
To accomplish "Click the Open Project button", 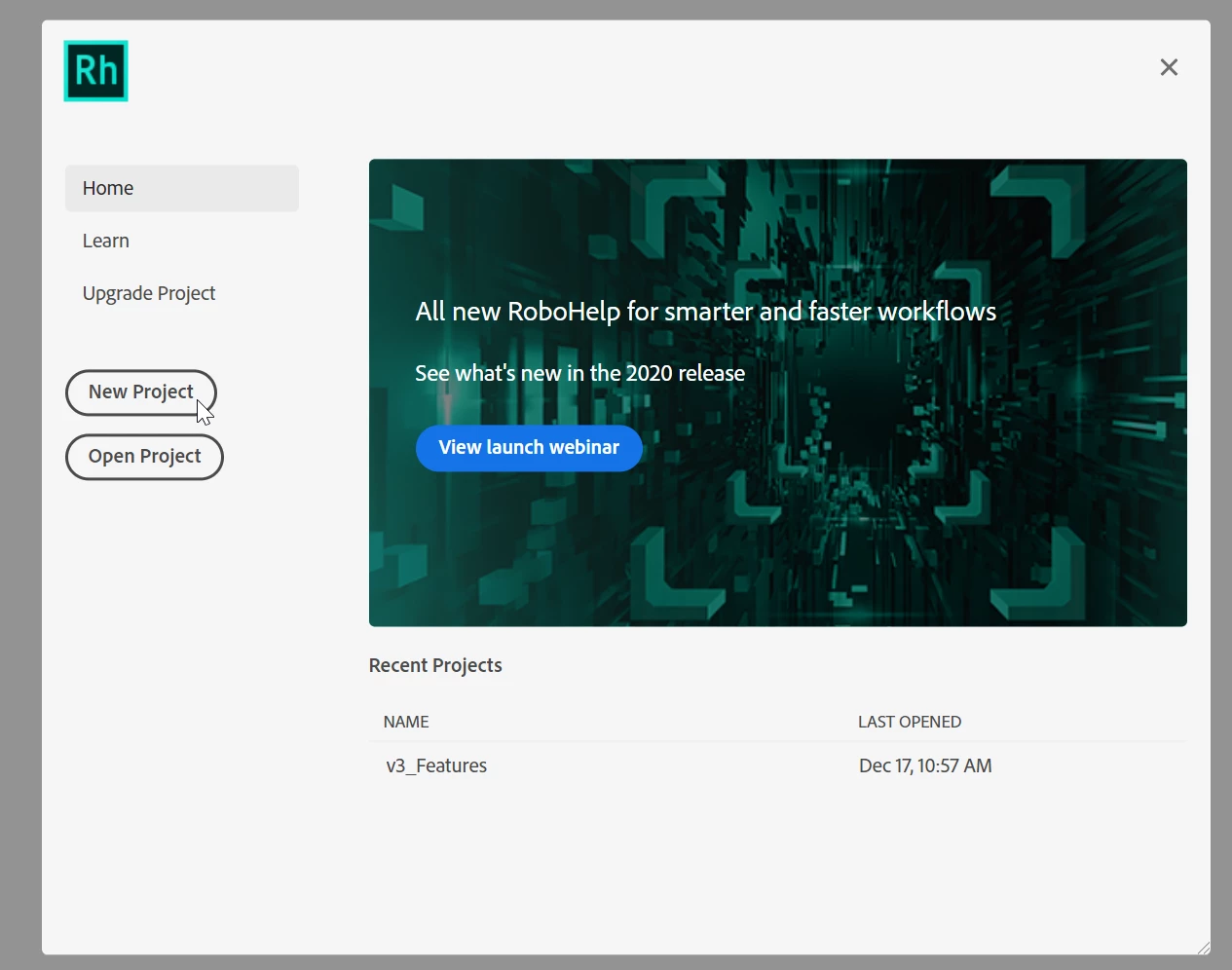I will (x=144, y=457).
